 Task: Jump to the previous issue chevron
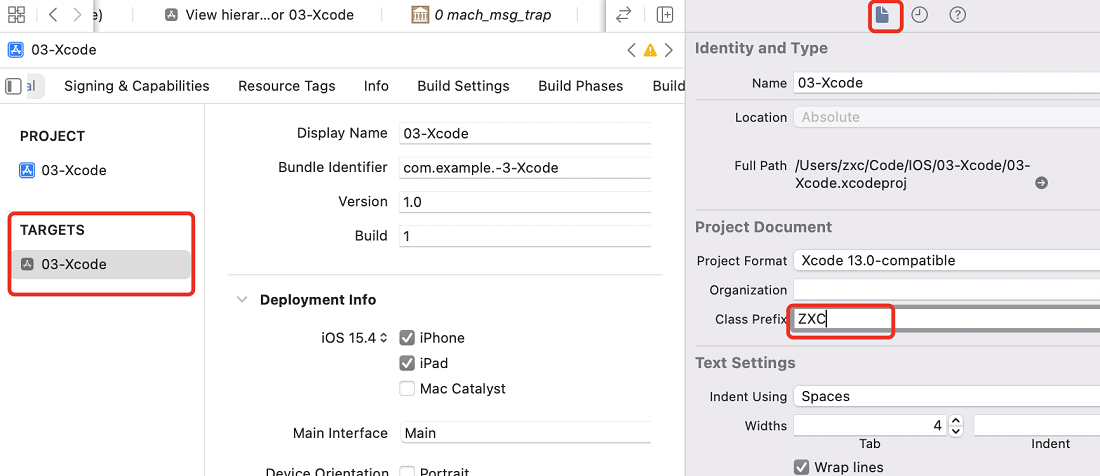click(631, 50)
